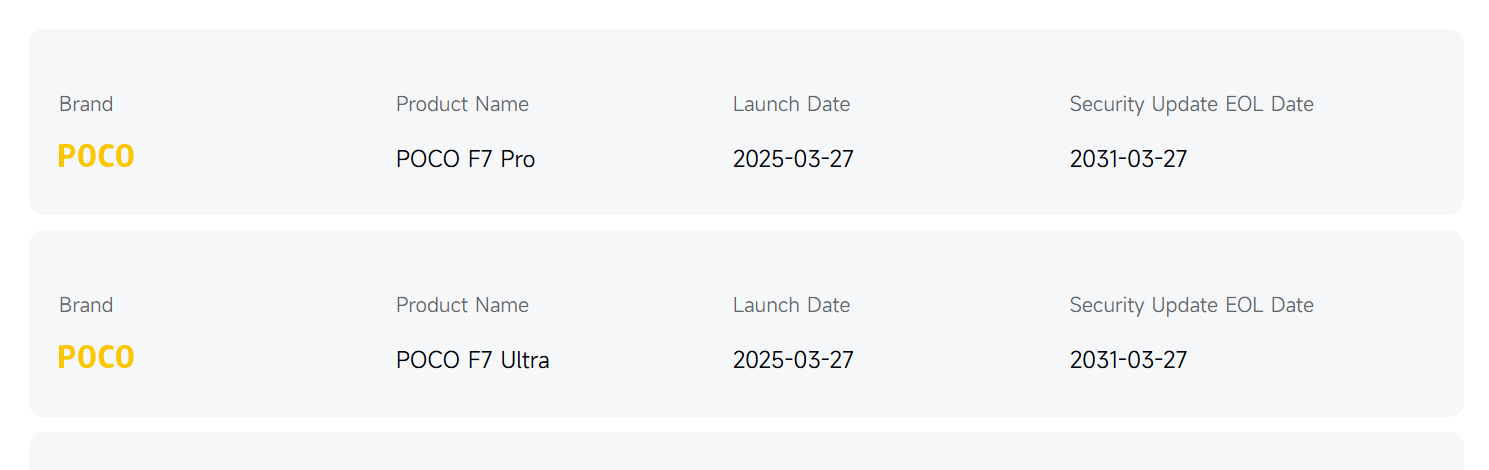
Task: Click the POCO logo in the F7 Ultra card
Action: (x=96, y=358)
